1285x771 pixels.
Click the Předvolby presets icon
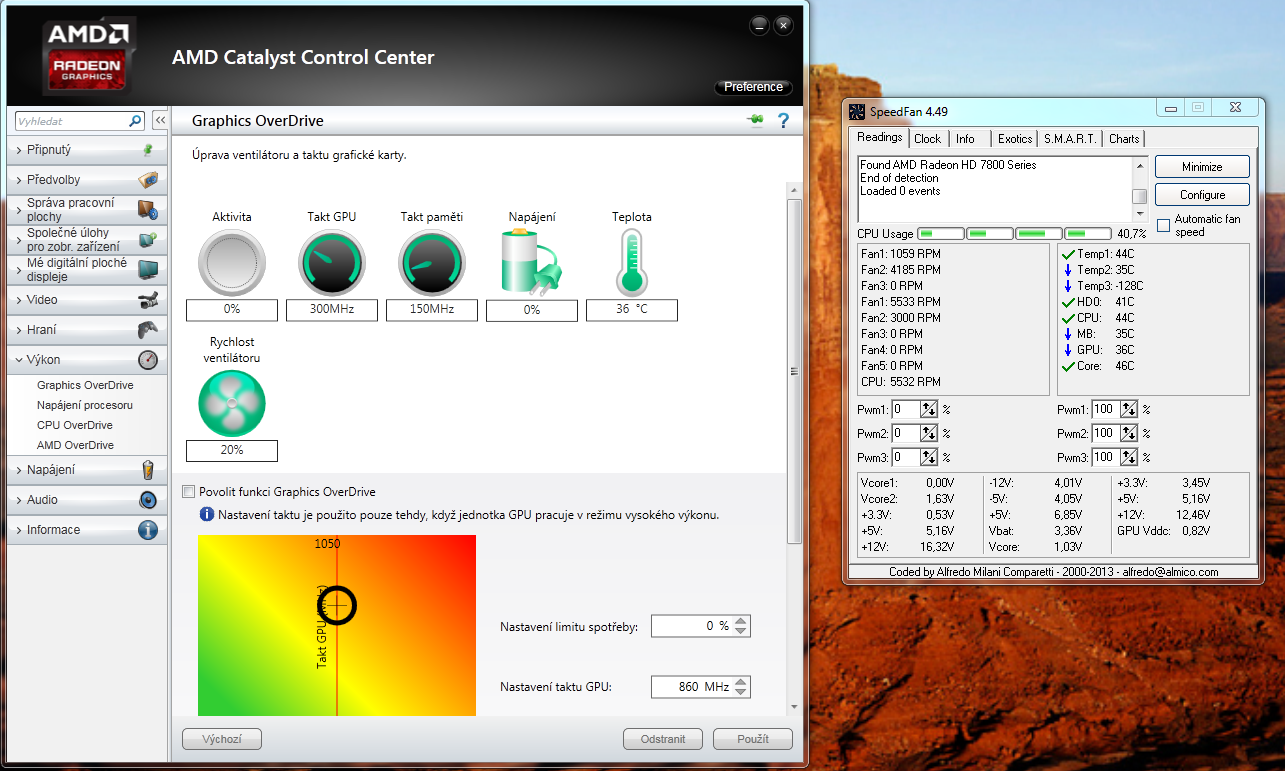pyautogui.click(x=148, y=180)
